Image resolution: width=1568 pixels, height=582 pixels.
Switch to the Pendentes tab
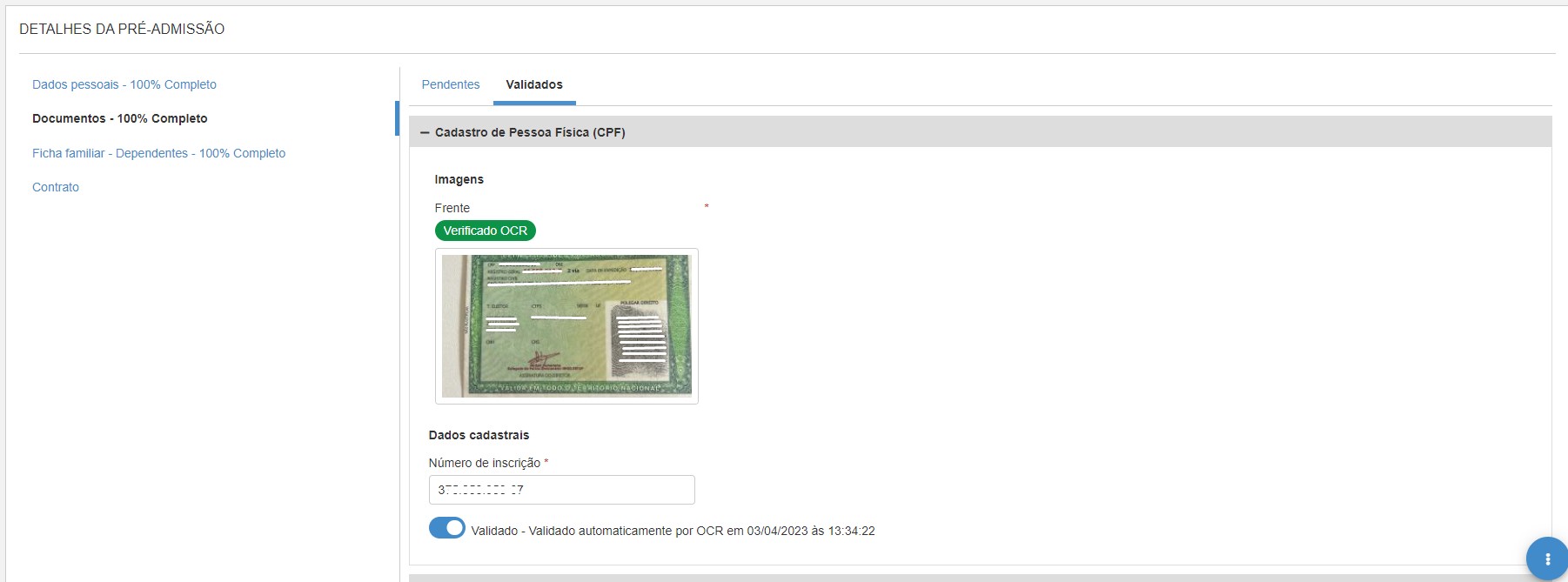[x=451, y=84]
